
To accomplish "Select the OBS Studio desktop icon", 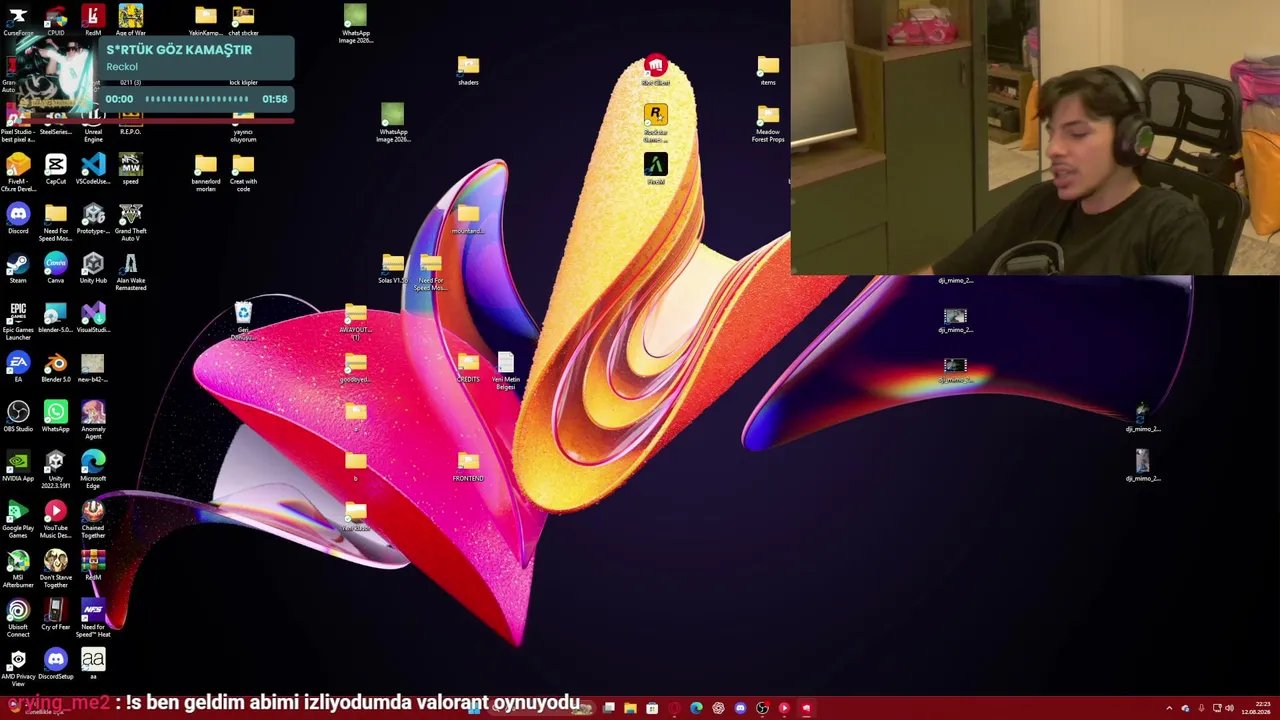I will coord(18,417).
